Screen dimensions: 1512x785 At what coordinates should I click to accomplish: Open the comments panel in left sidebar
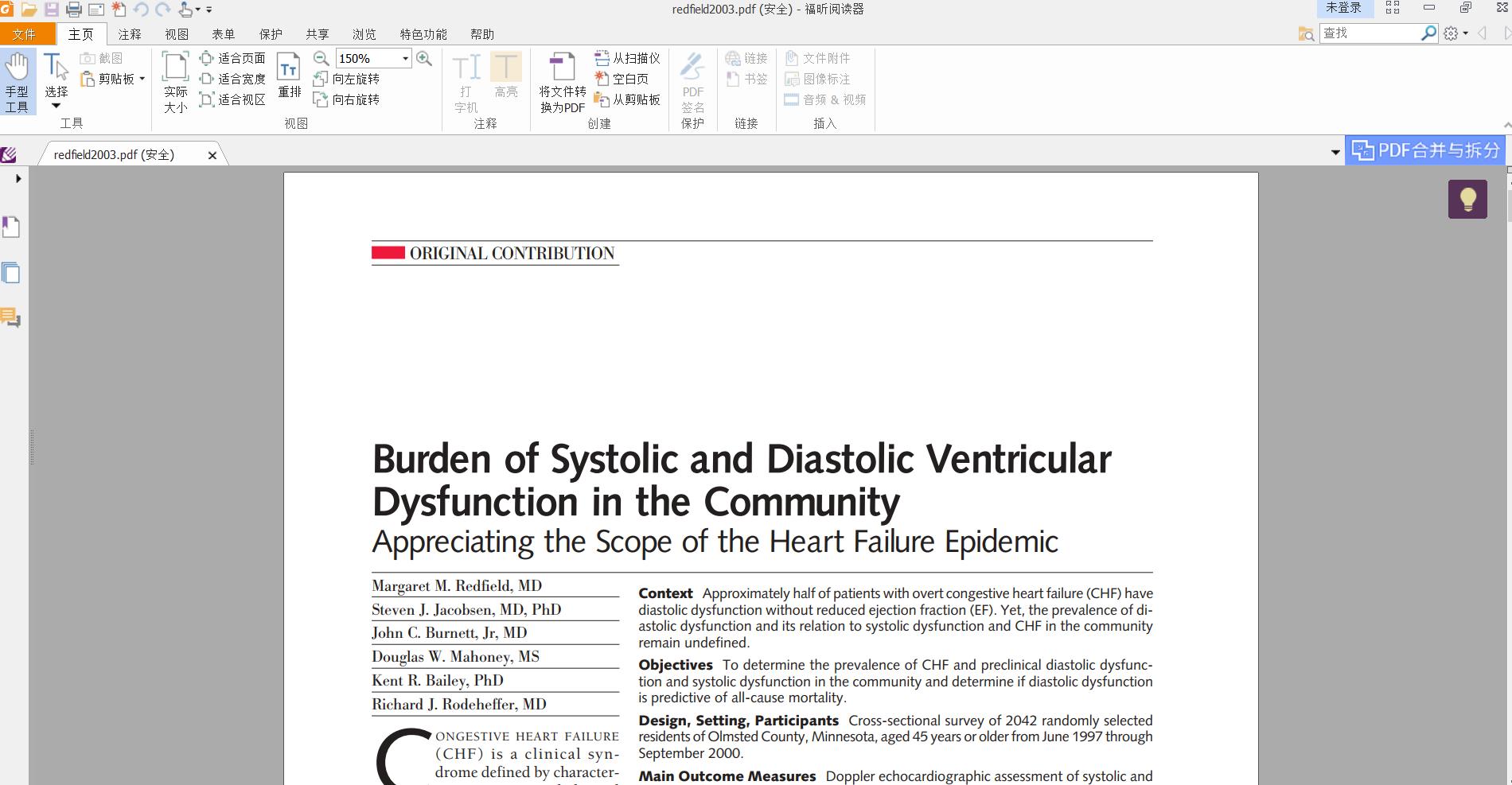(11, 318)
